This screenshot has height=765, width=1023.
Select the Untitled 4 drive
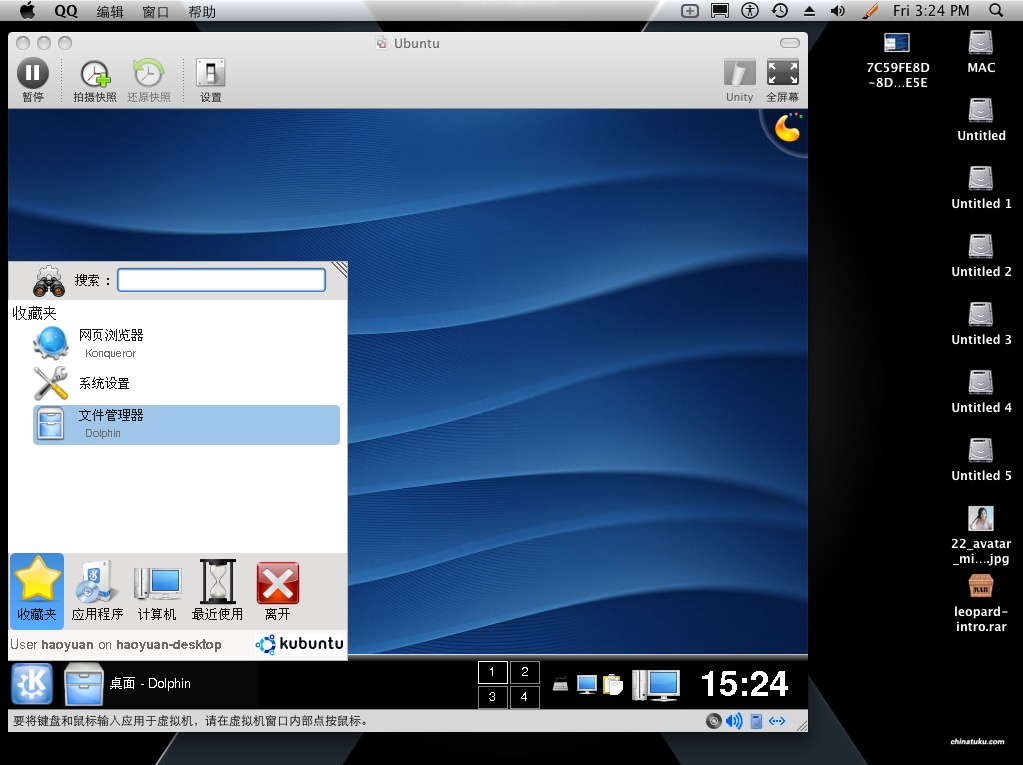click(x=981, y=392)
